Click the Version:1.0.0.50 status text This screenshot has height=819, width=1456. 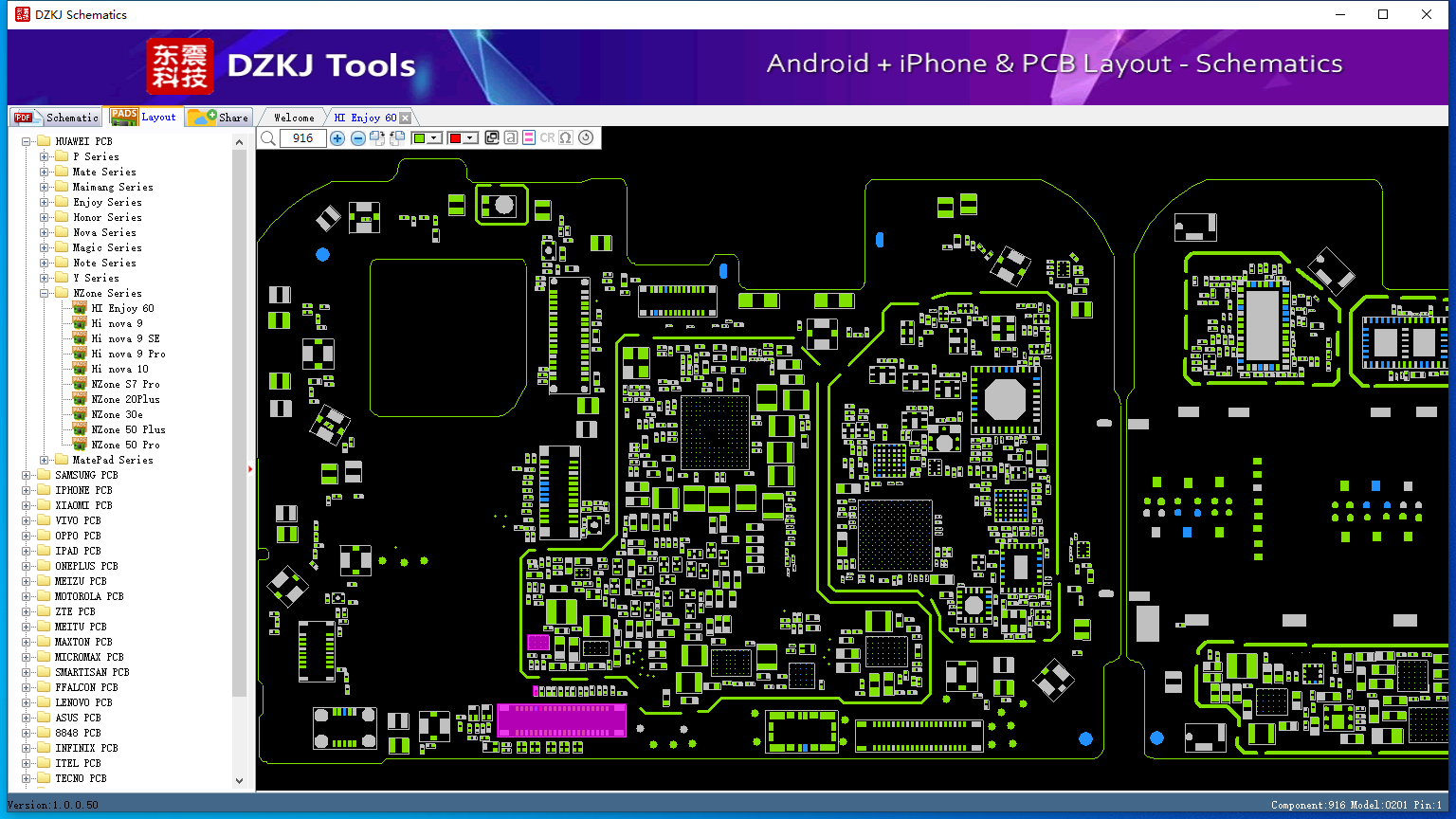(53, 805)
